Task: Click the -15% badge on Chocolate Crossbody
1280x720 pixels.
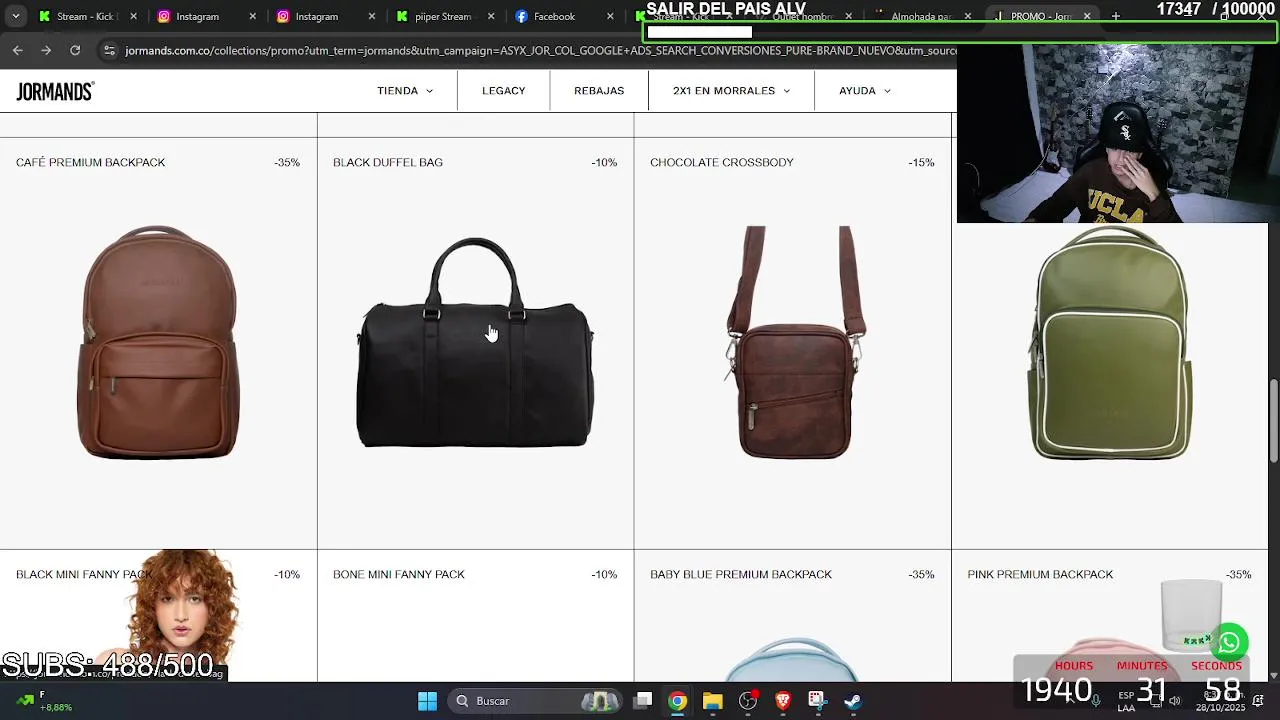Action: click(x=921, y=162)
